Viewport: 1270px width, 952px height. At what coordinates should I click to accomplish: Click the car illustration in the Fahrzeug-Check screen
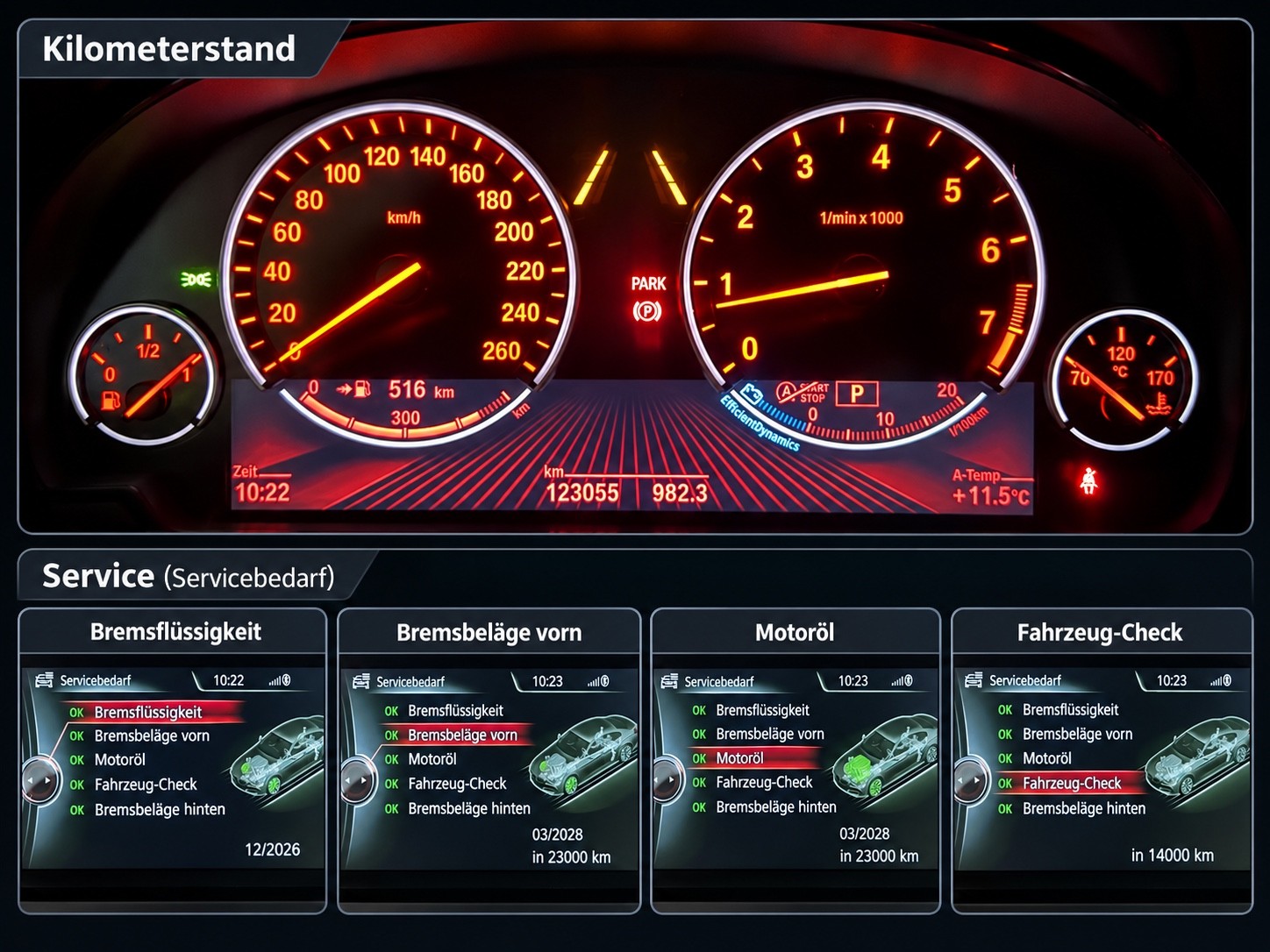click(x=1197, y=757)
